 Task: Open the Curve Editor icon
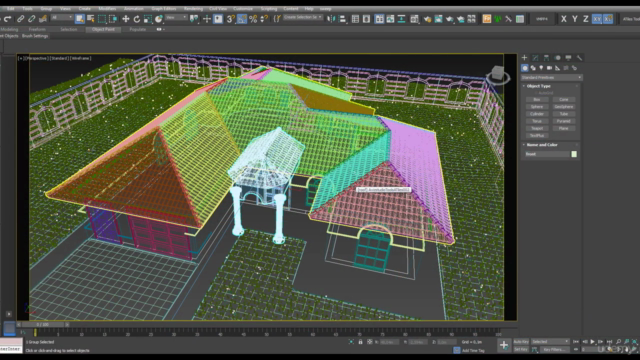click(391, 19)
